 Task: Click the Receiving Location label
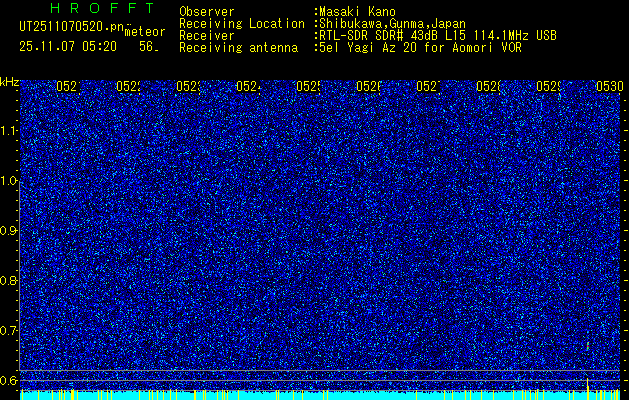[242, 24]
